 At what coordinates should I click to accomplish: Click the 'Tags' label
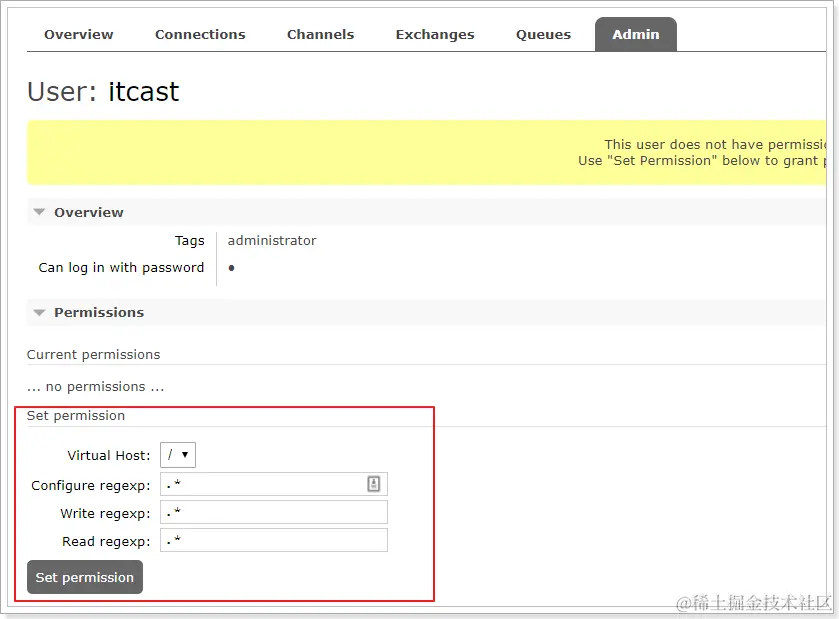click(190, 241)
